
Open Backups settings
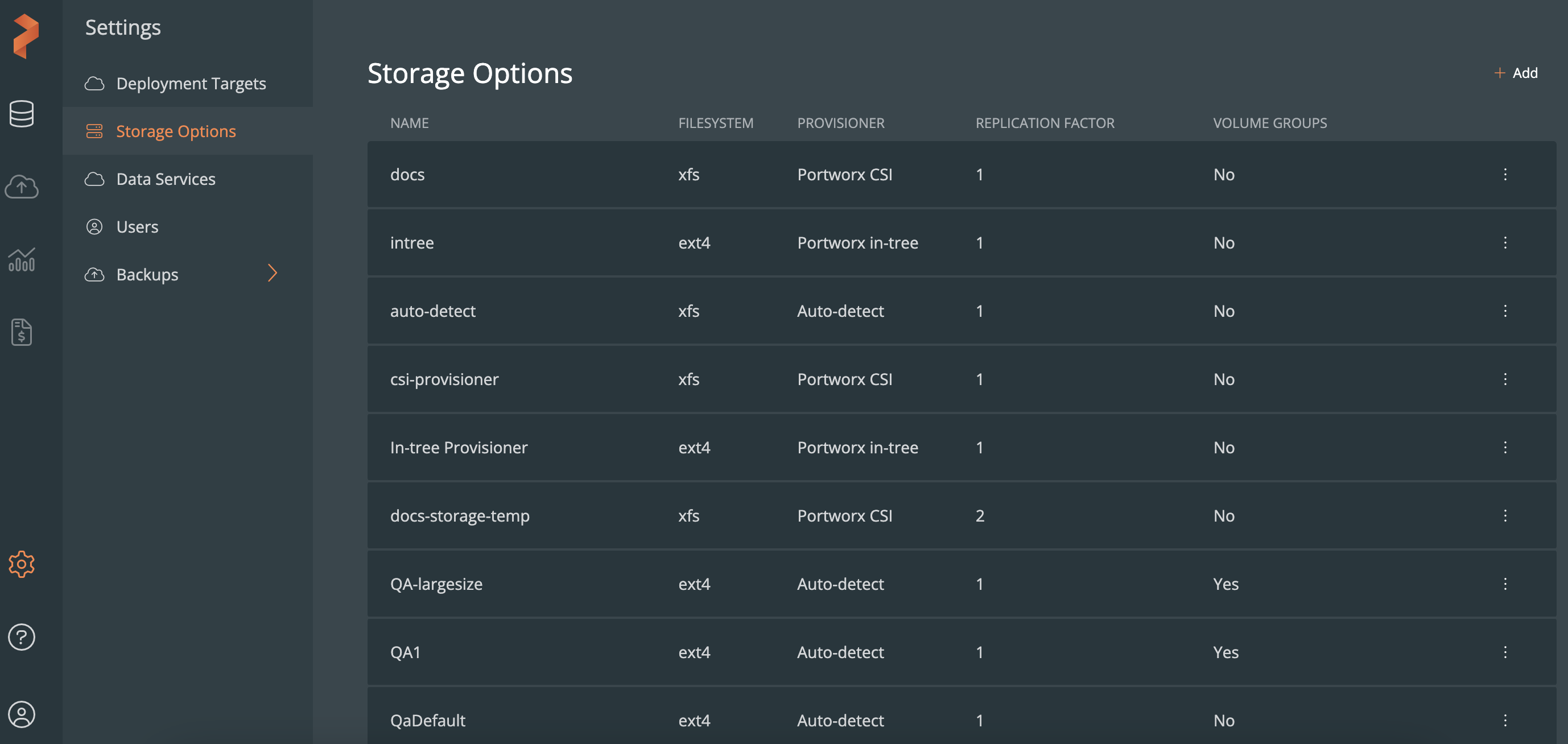click(x=188, y=274)
